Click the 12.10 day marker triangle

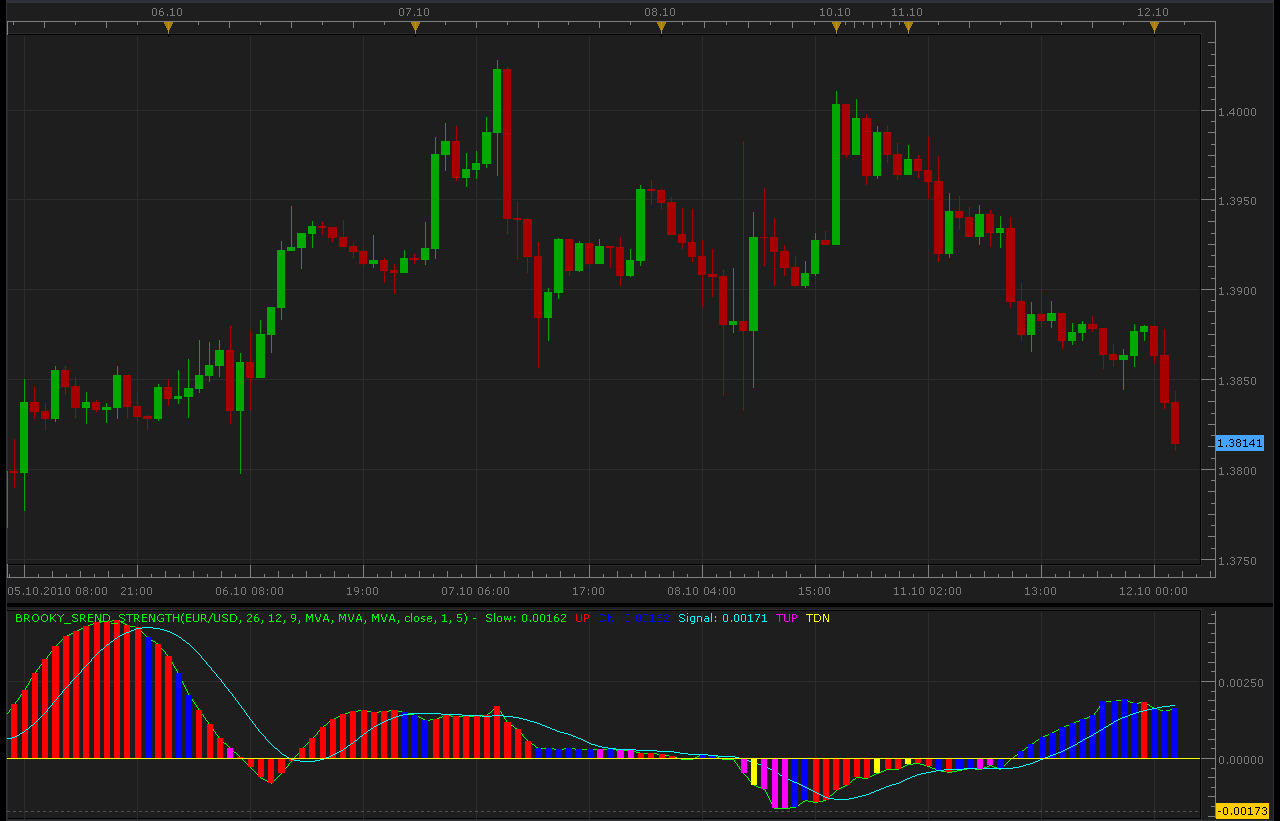tap(1154, 28)
